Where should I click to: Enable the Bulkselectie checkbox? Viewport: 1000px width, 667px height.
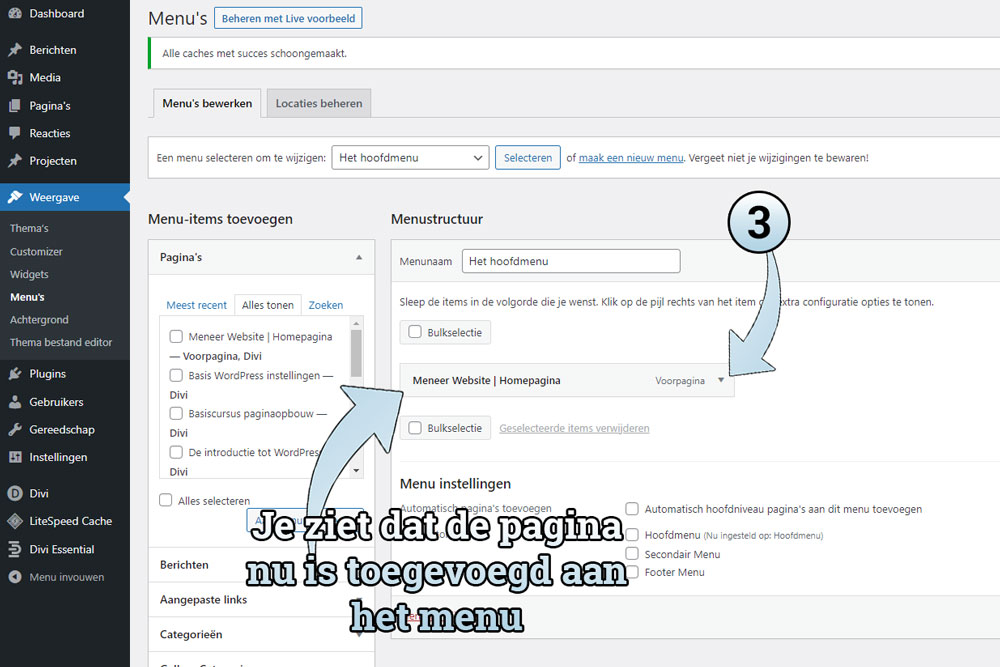[414, 333]
